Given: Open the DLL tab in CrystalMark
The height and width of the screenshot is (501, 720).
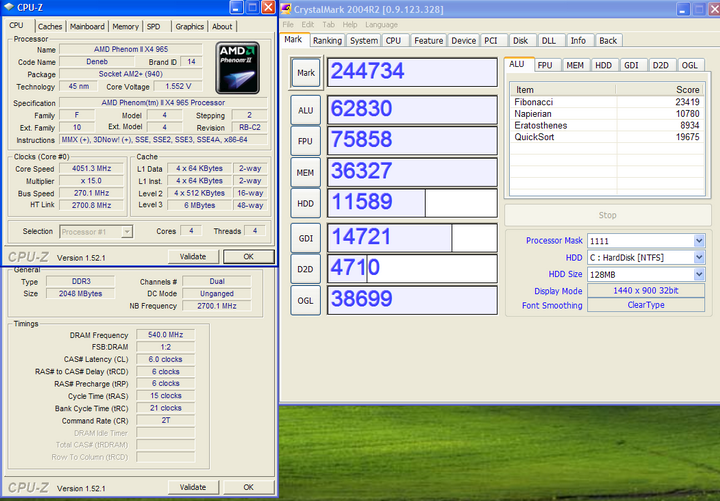Looking at the screenshot, I should [549, 41].
